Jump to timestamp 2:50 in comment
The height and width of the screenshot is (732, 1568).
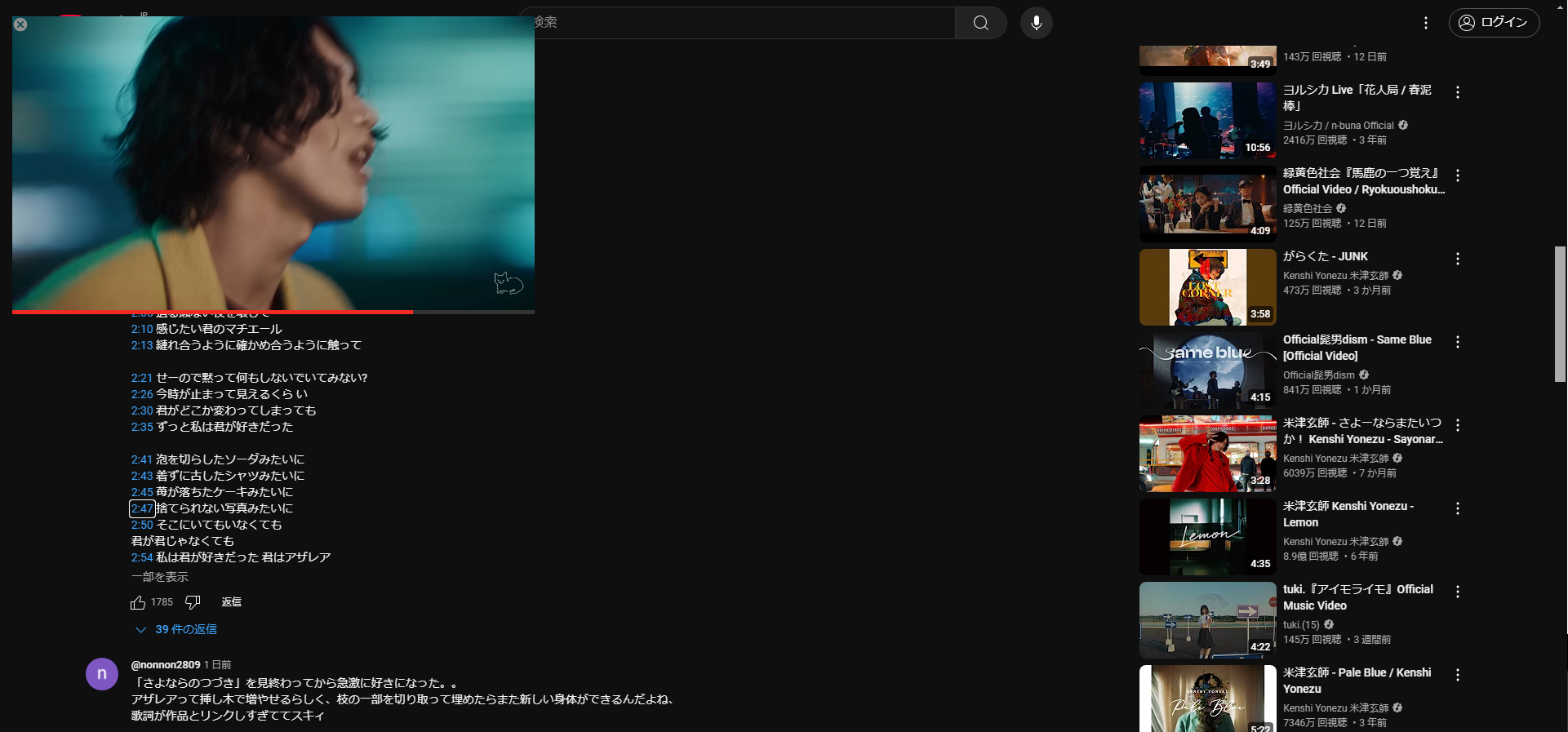142,525
